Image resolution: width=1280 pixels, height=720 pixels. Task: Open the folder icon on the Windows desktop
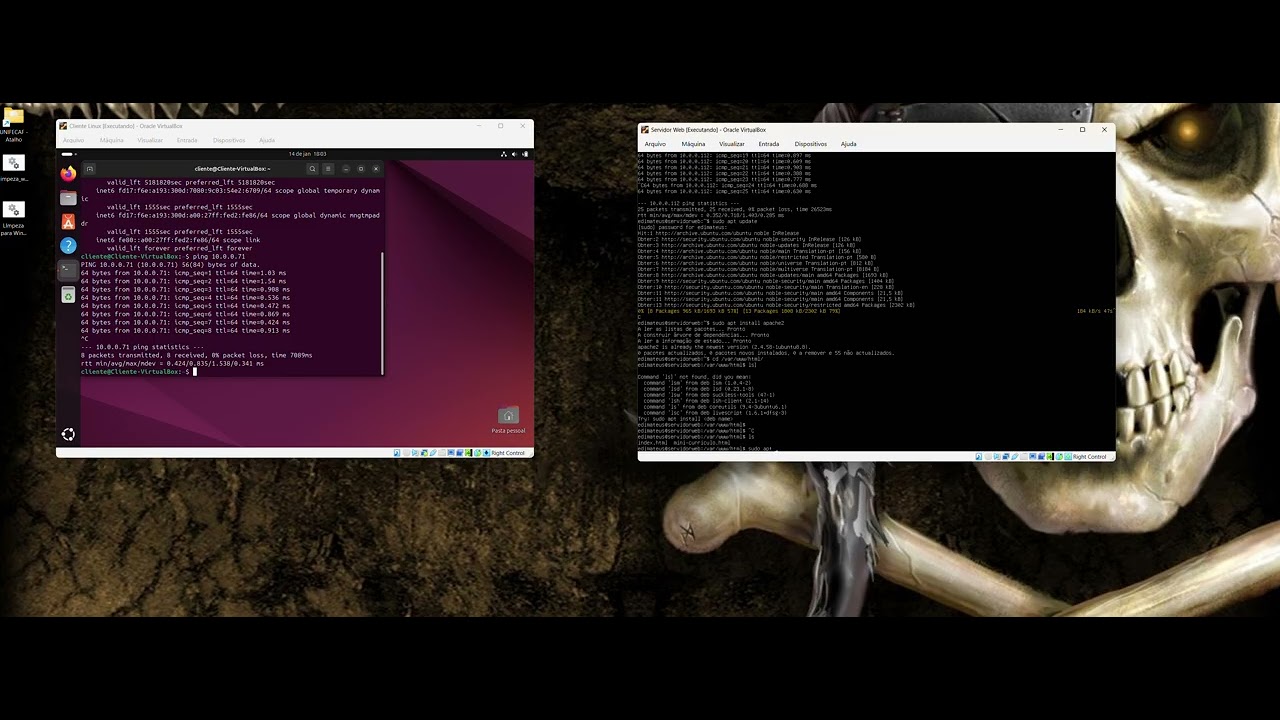[x=13, y=116]
